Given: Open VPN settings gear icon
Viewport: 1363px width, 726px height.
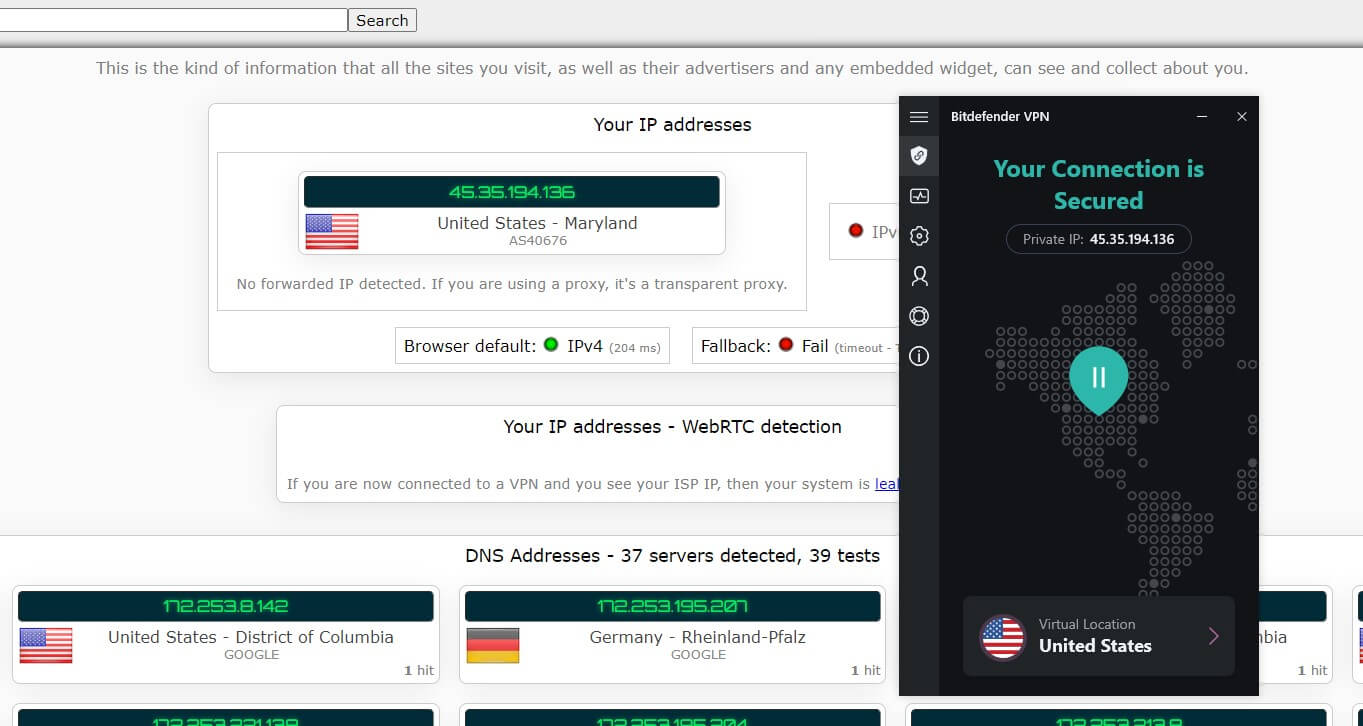Looking at the screenshot, I should (x=919, y=236).
